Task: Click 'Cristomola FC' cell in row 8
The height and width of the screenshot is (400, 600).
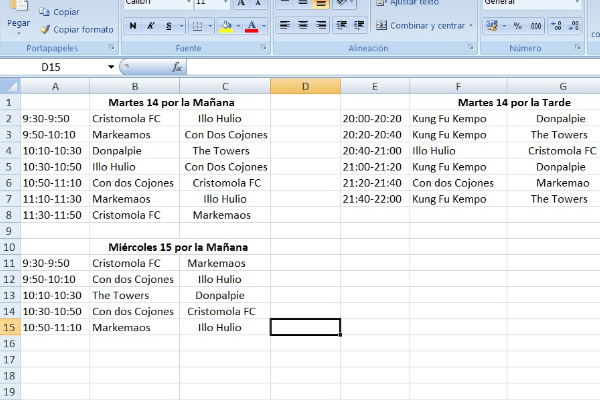Action: pos(134,215)
